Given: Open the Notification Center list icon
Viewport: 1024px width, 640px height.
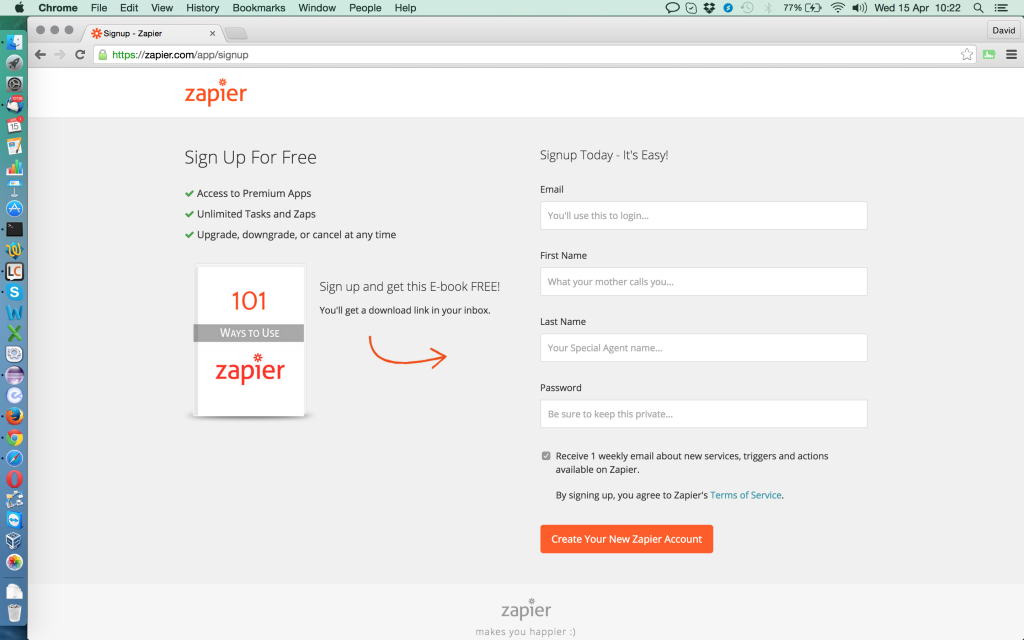Looking at the screenshot, I should coord(1000,8).
